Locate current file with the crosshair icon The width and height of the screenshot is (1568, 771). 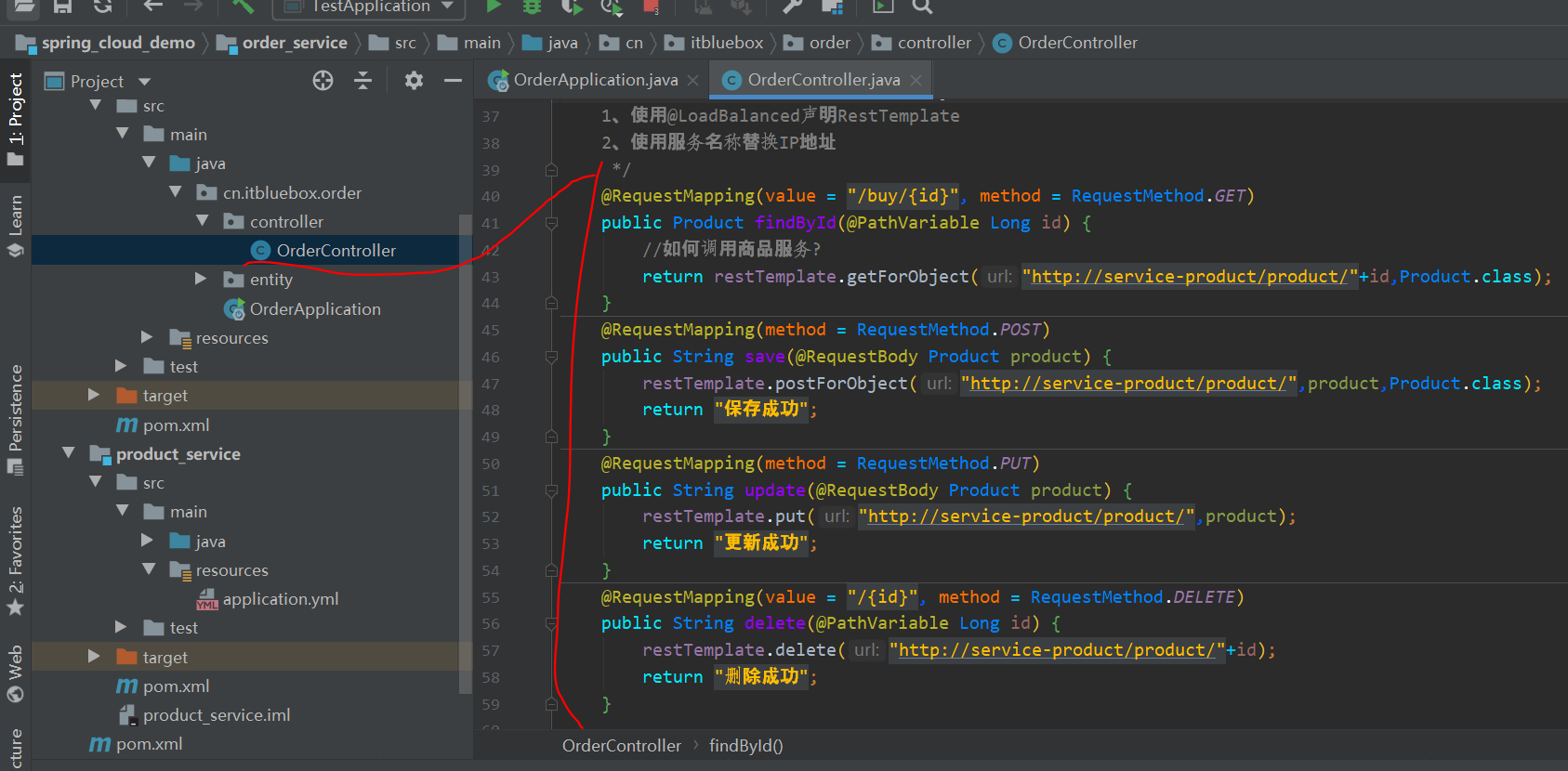point(323,81)
